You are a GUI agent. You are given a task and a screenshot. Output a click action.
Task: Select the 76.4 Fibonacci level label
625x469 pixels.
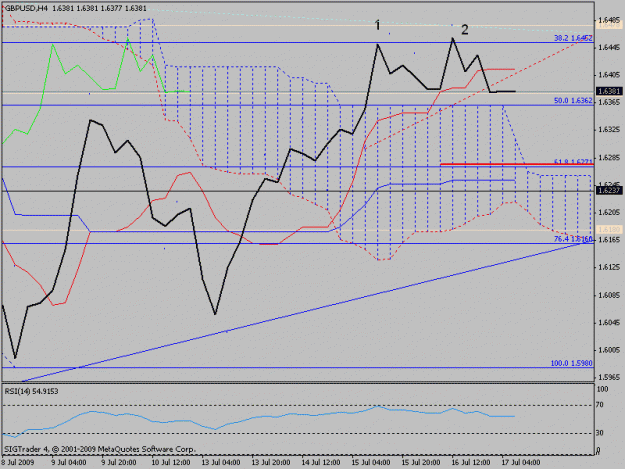573,239
